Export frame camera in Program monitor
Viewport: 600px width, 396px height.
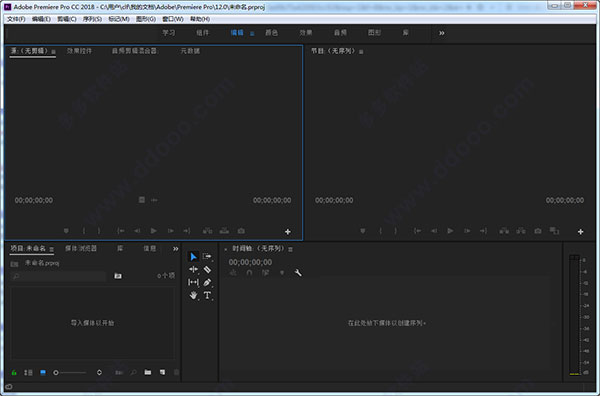click(x=538, y=231)
